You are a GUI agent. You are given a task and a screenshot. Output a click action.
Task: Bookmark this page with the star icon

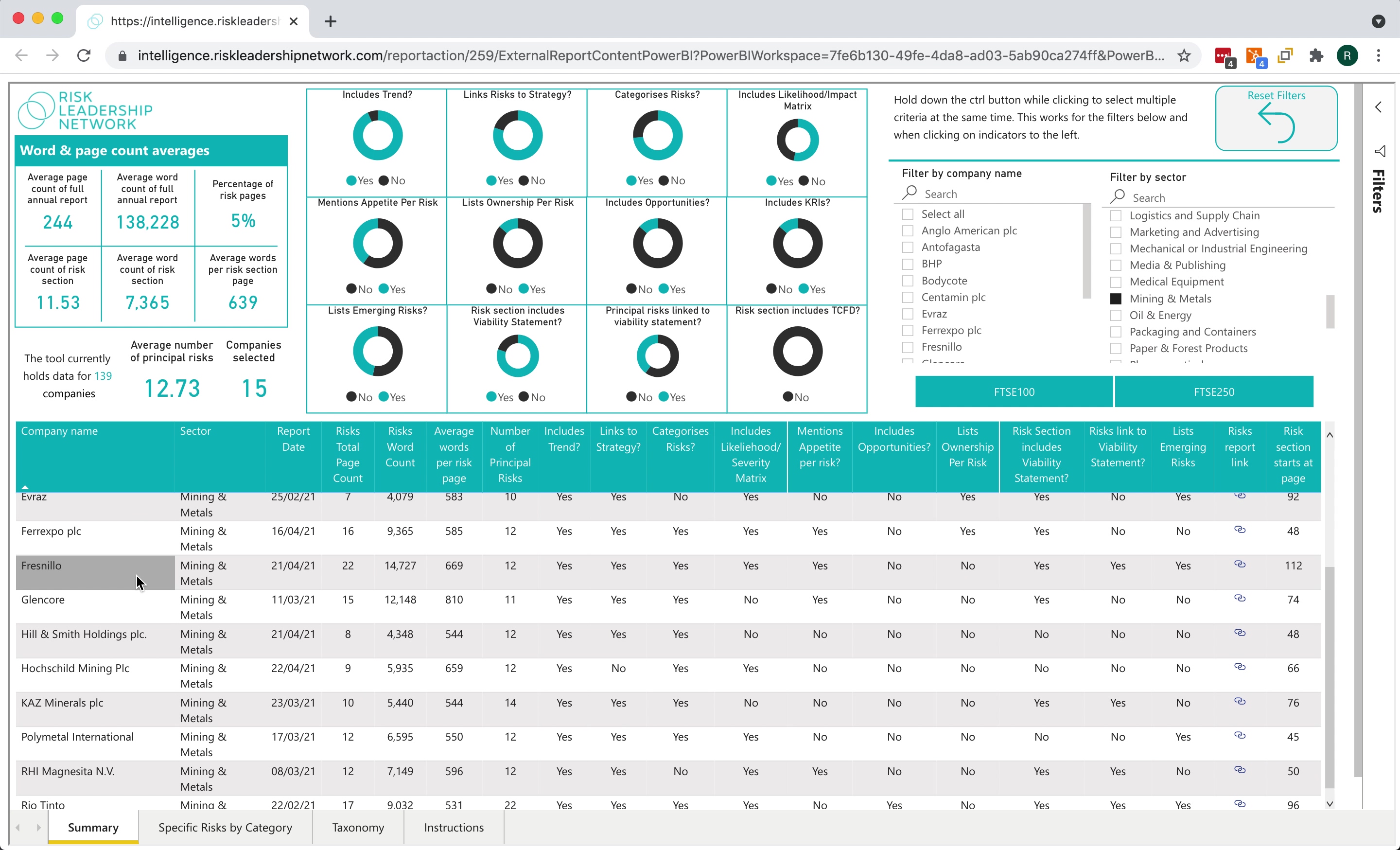coord(1184,55)
